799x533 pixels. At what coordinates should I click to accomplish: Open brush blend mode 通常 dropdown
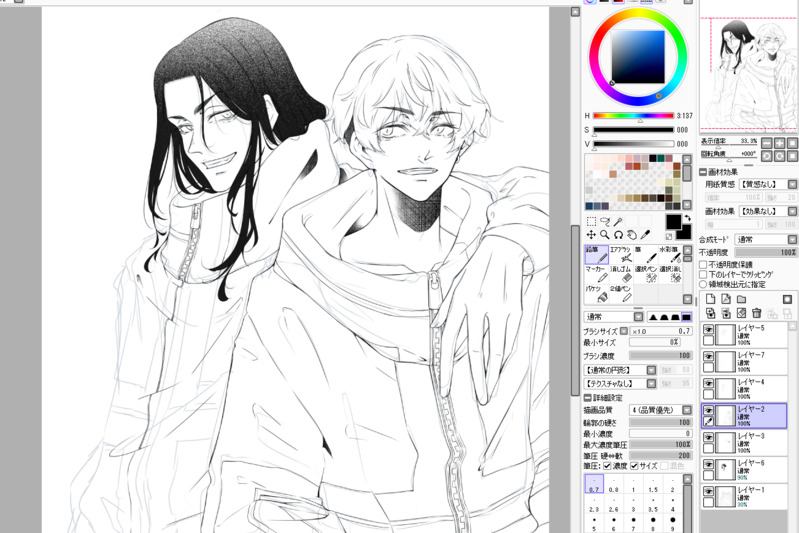[614, 317]
